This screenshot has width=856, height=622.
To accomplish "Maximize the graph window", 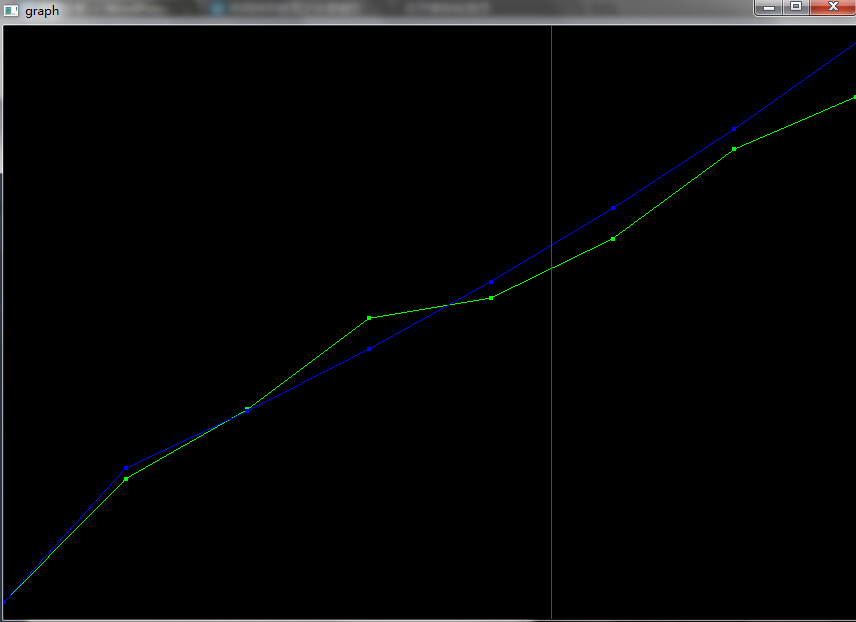I will point(796,7).
